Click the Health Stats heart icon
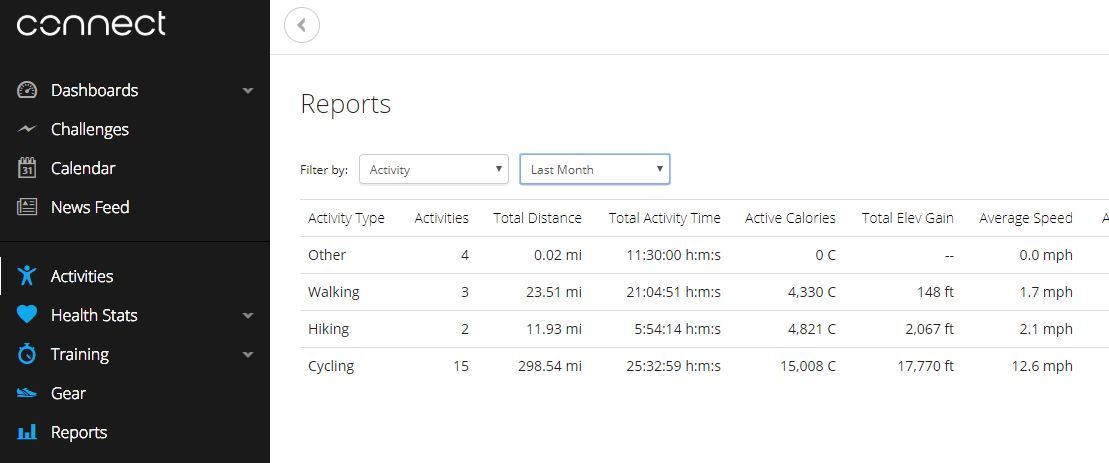Image resolution: width=1109 pixels, height=463 pixels. [x=27, y=315]
